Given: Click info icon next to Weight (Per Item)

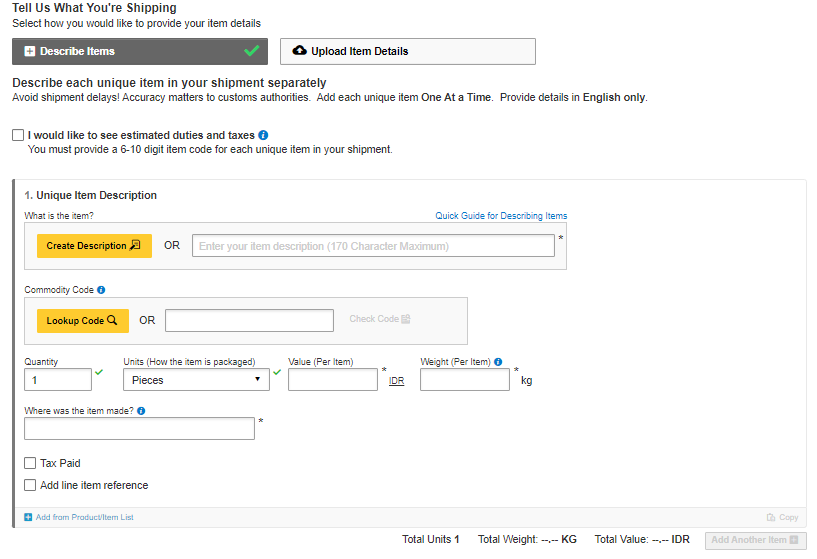Looking at the screenshot, I should click(498, 362).
